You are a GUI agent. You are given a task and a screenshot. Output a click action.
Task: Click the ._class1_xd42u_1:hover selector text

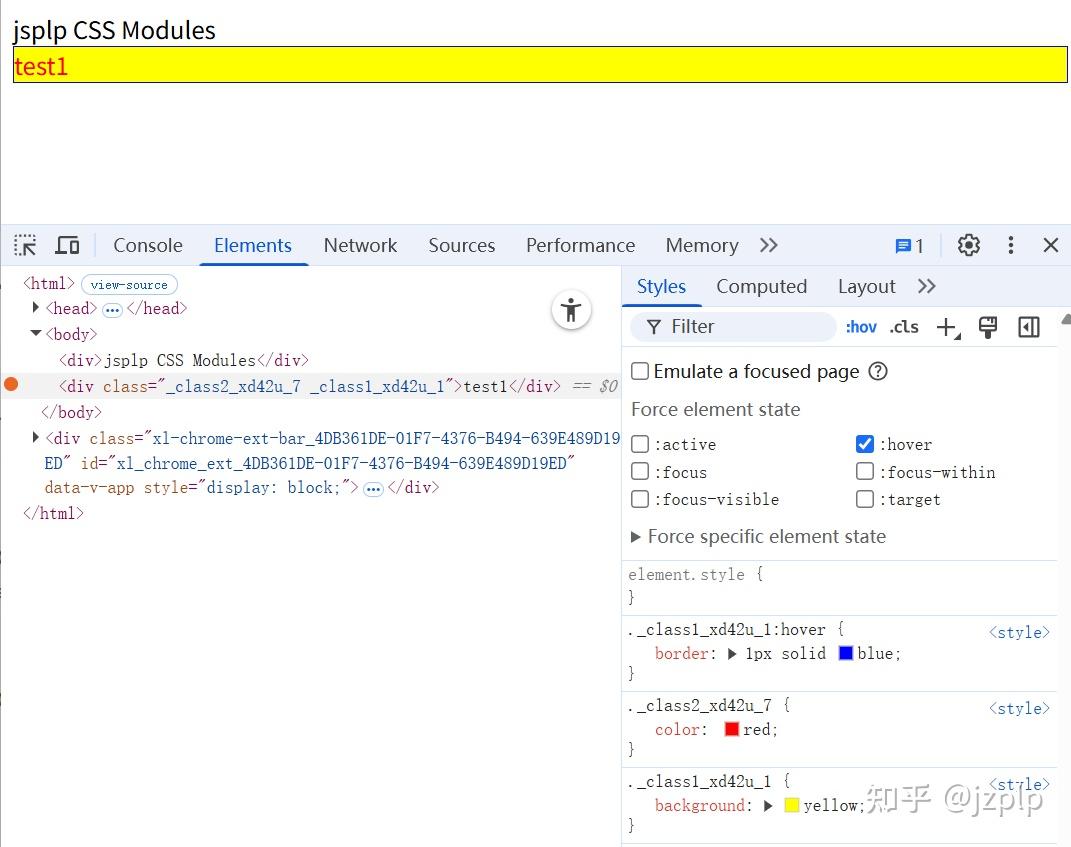pyautogui.click(x=727, y=629)
